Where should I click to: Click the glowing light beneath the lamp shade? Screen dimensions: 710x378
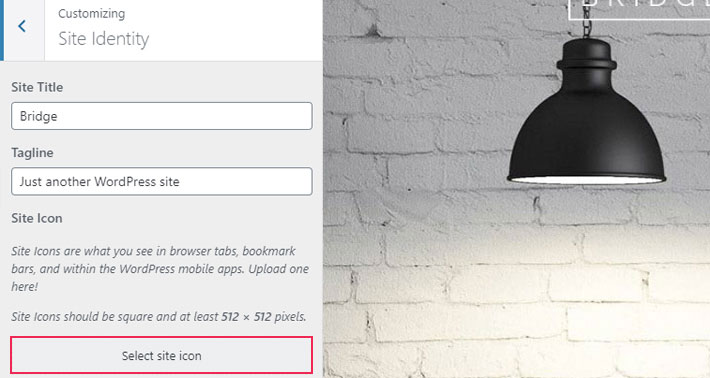[x=586, y=180]
